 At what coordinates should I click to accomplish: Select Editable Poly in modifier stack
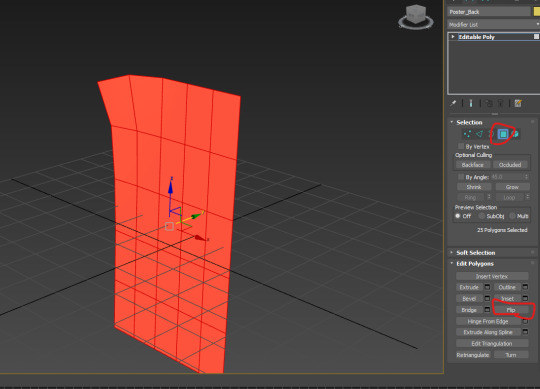click(x=477, y=37)
